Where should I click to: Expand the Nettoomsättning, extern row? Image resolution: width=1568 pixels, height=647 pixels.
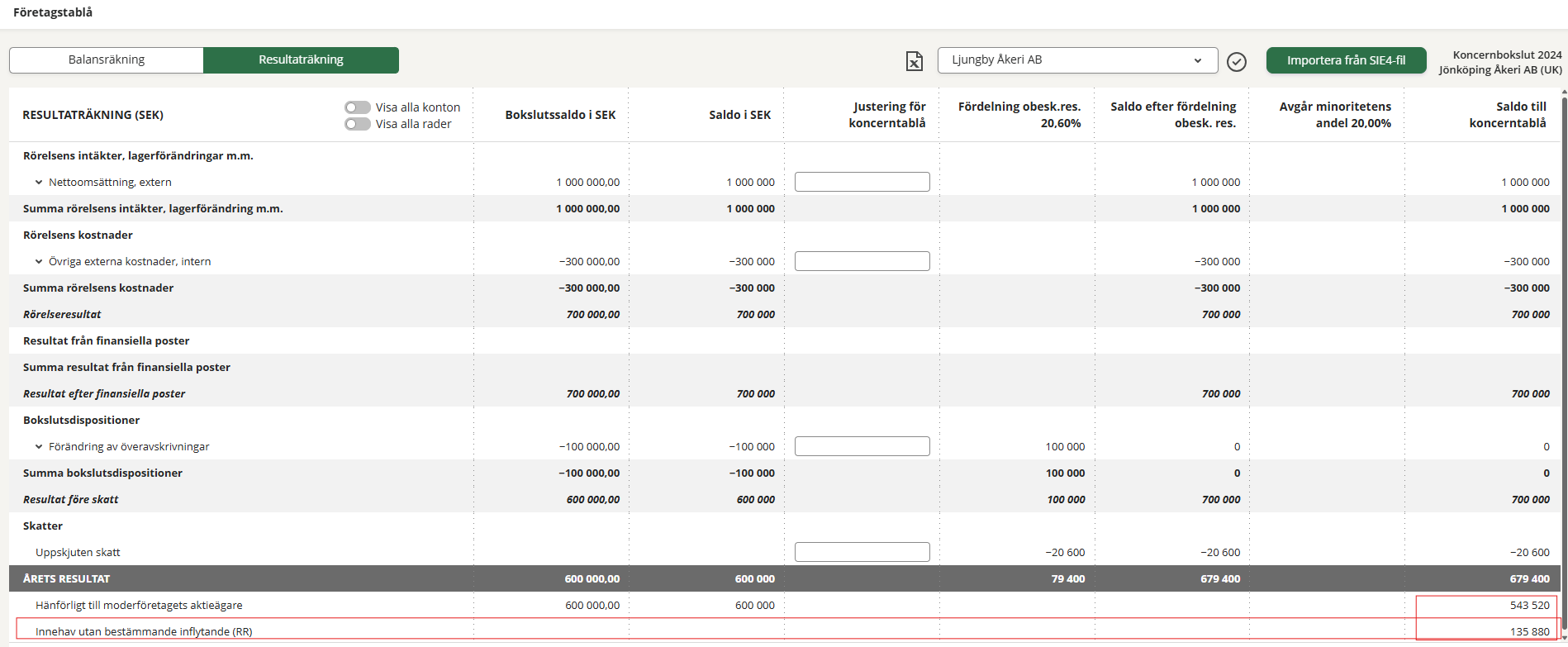pos(39,182)
